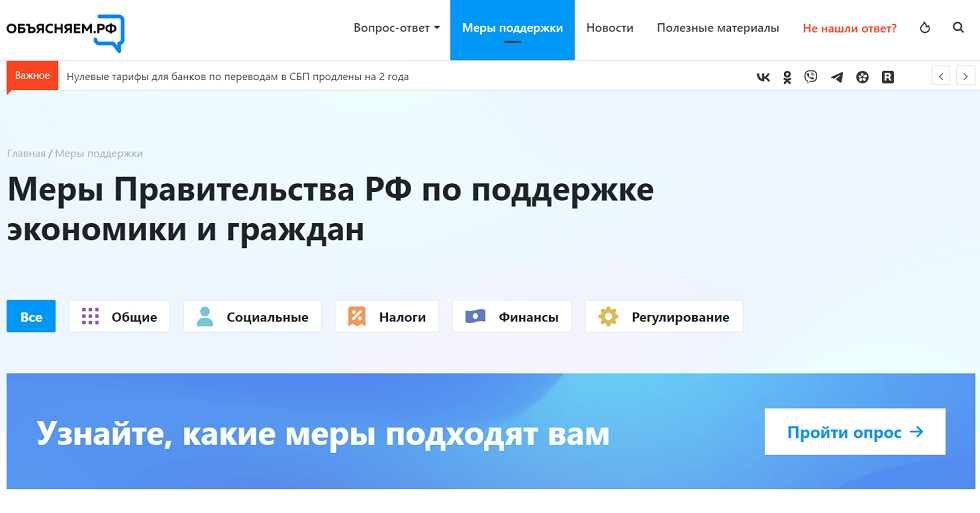The width and height of the screenshot is (980, 513).
Task: Filter measures by 'Социальные'
Action: [x=252, y=317]
